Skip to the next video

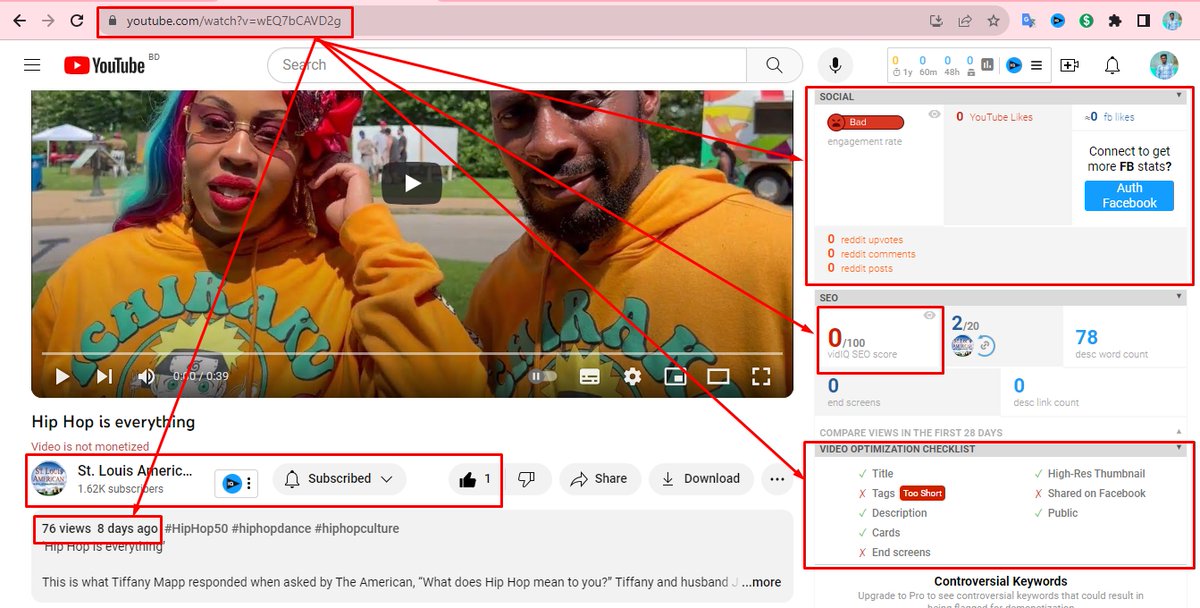[x=104, y=376]
